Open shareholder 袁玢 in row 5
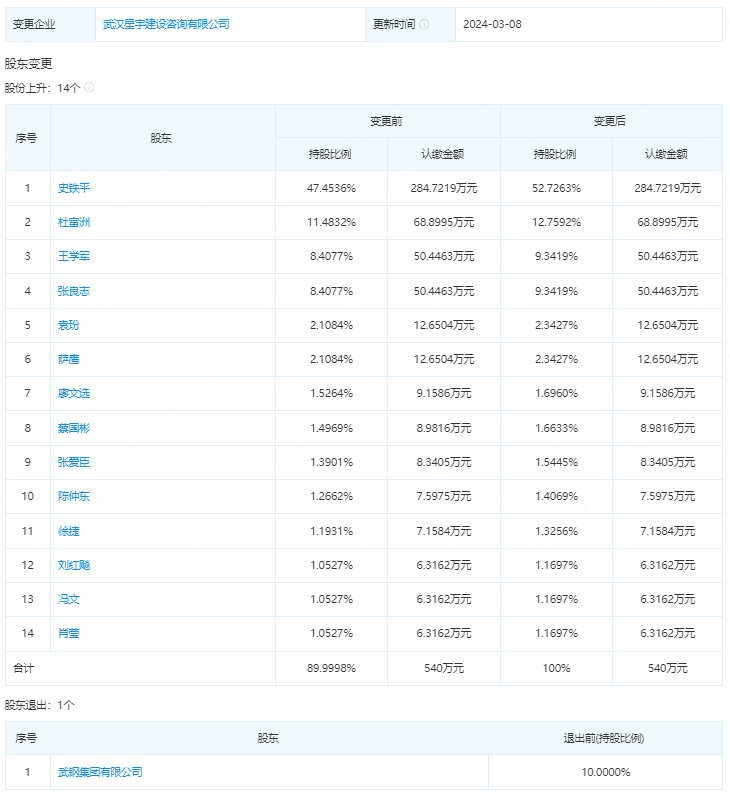Screen dimensions: 730x798 [68, 325]
